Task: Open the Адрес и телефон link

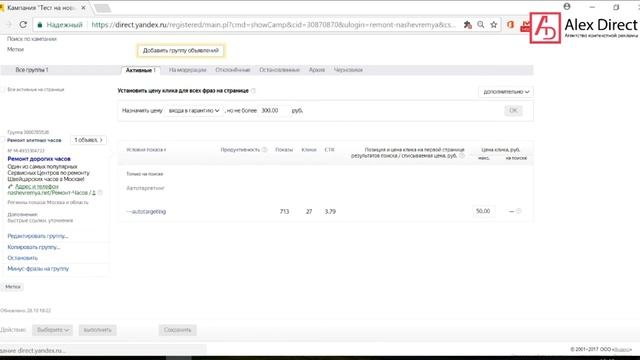Action: point(37,187)
